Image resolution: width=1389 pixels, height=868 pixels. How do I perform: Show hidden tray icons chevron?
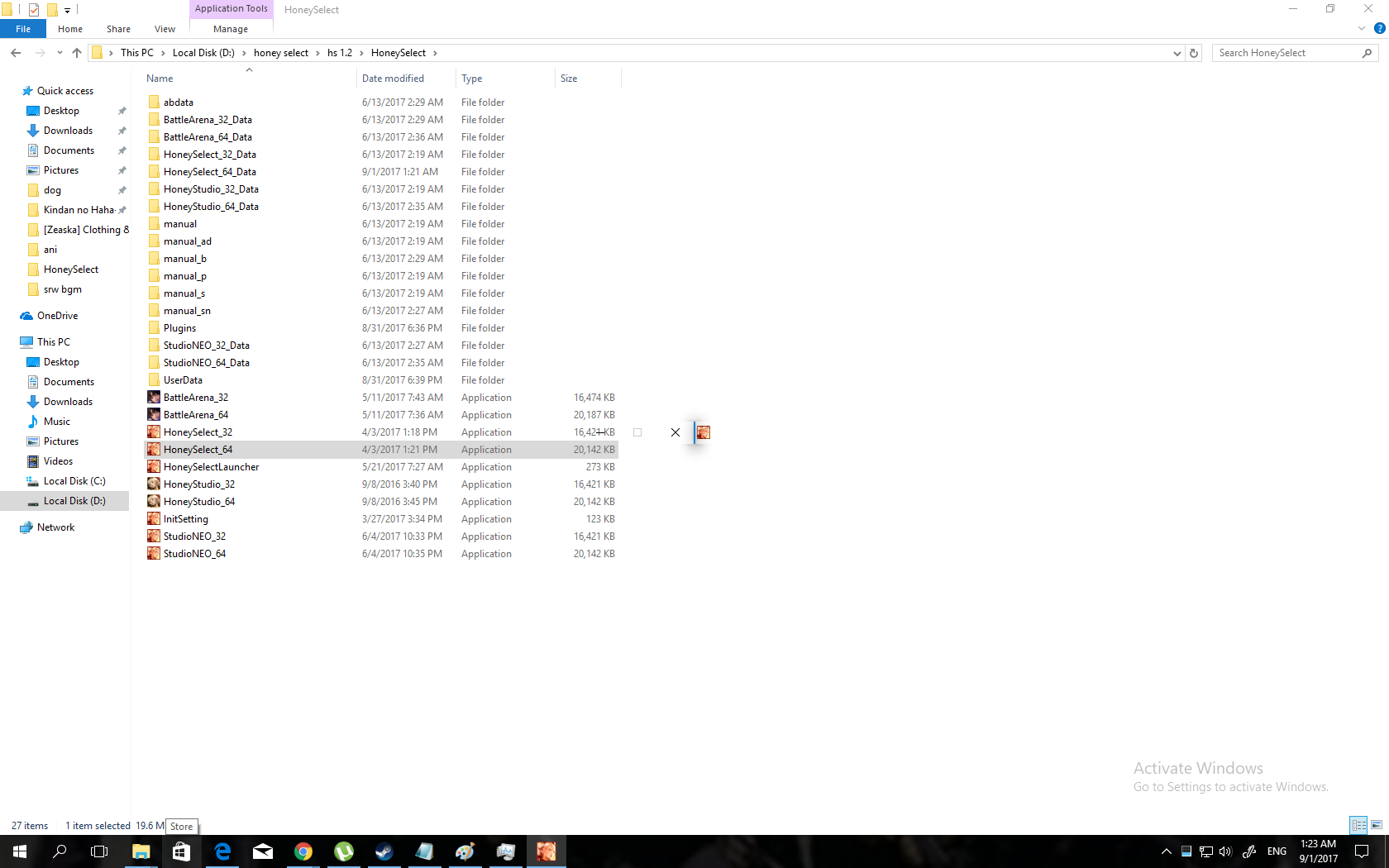[1167, 851]
